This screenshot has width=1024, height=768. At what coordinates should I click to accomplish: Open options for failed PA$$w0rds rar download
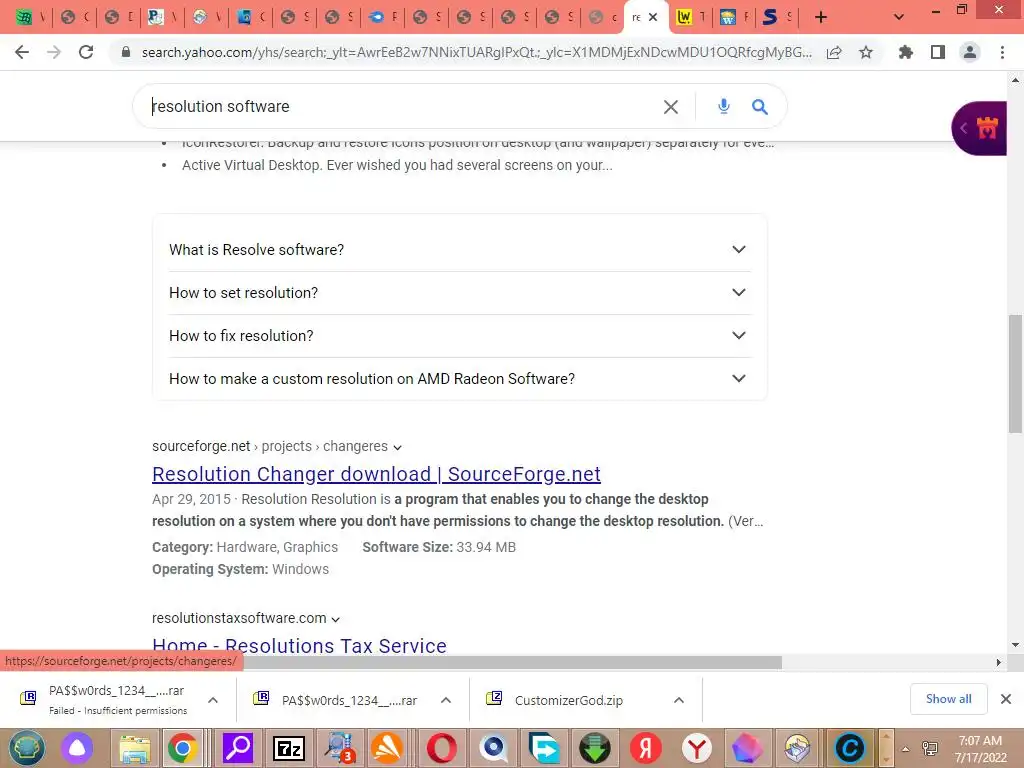click(213, 700)
